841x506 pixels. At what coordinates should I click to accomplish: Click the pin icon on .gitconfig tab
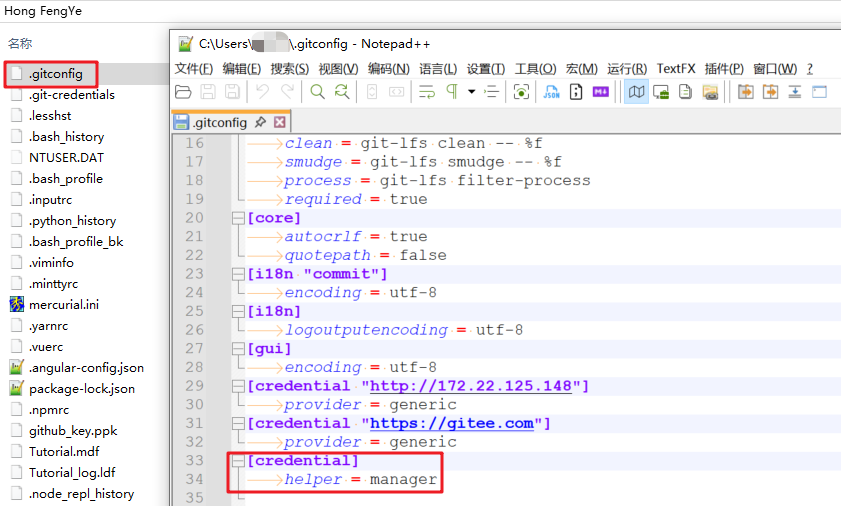[x=260, y=122]
